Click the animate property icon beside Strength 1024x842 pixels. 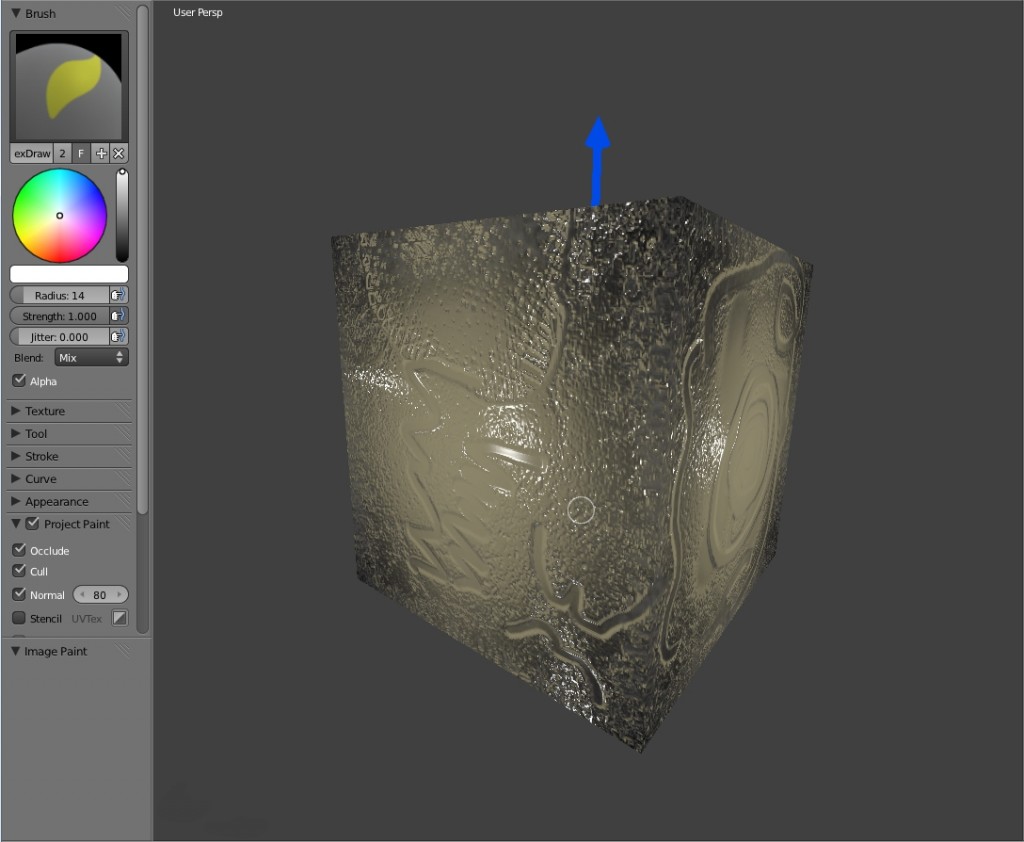click(x=120, y=315)
